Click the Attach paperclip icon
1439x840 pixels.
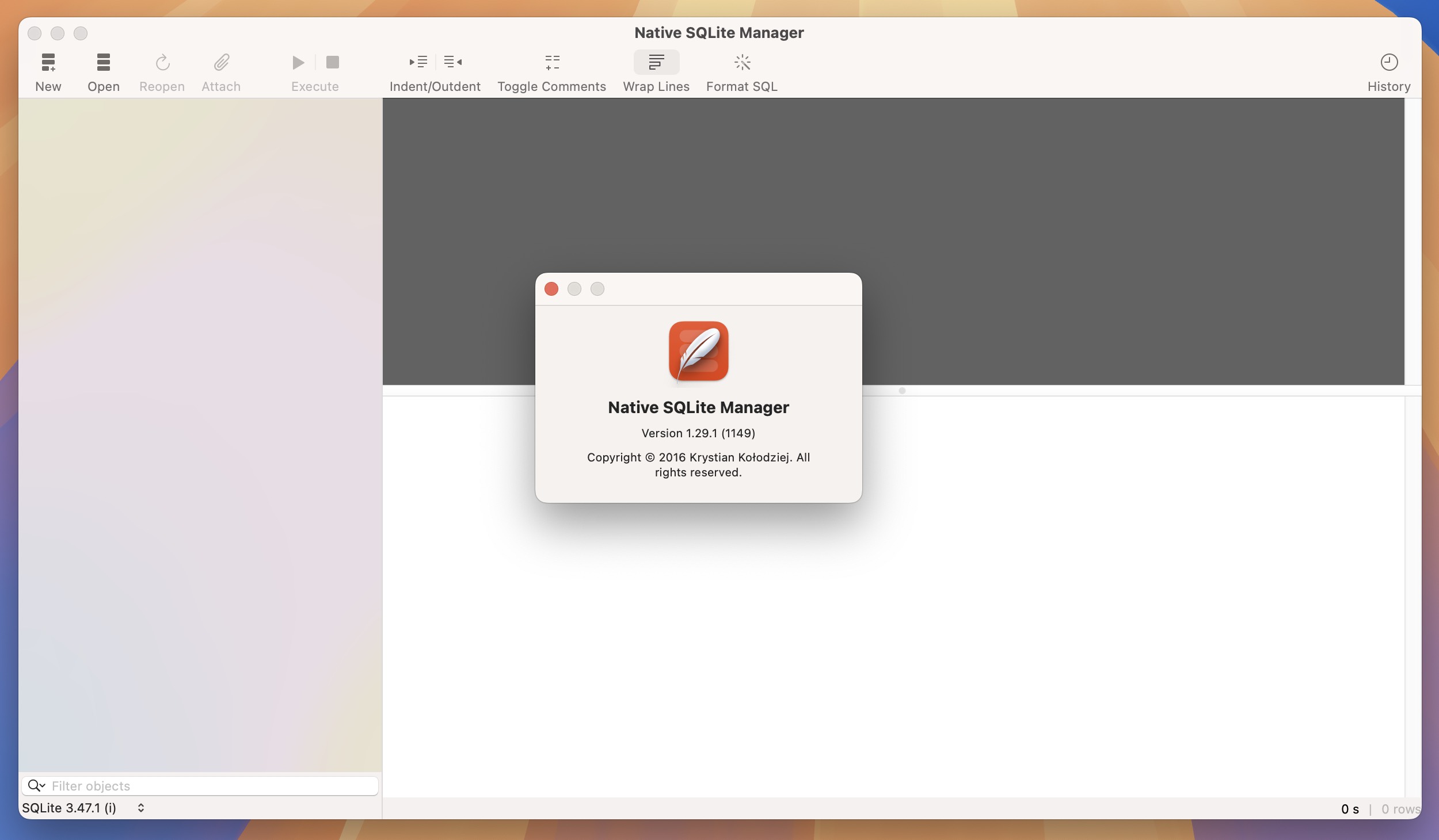point(222,62)
